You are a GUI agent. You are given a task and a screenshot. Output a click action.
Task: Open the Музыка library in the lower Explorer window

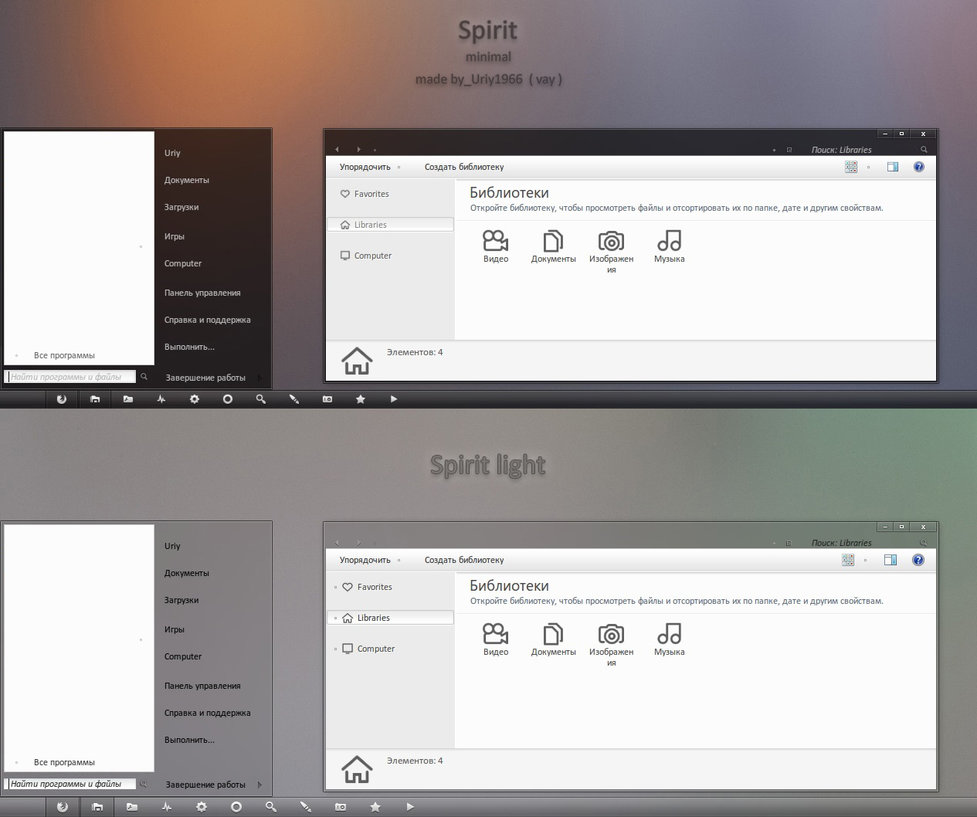tap(669, 639)
